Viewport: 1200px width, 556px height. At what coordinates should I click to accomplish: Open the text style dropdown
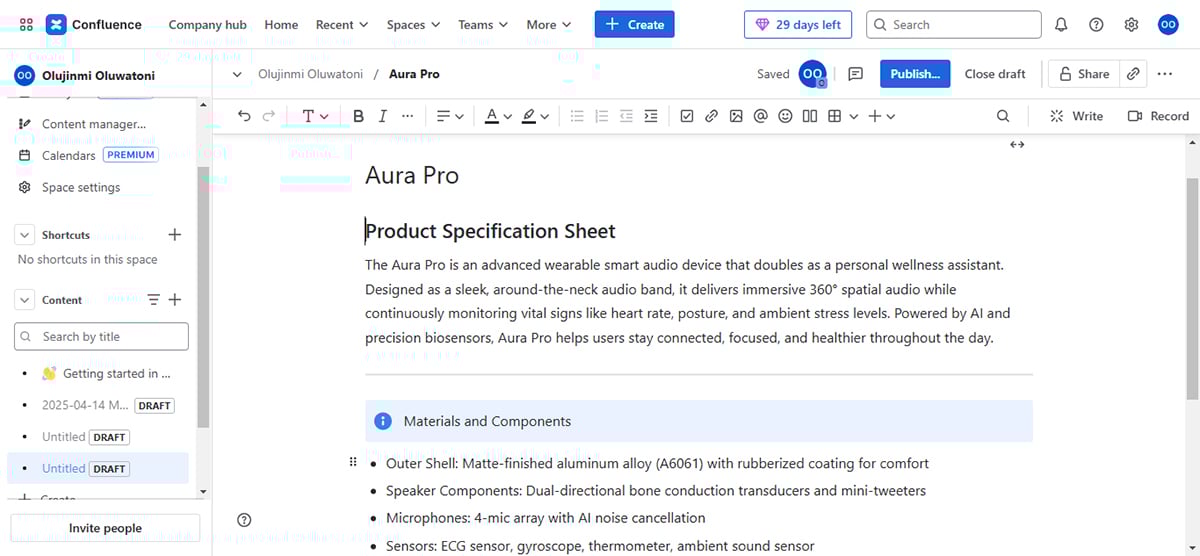pyautogui.click(x=315, y=116)
